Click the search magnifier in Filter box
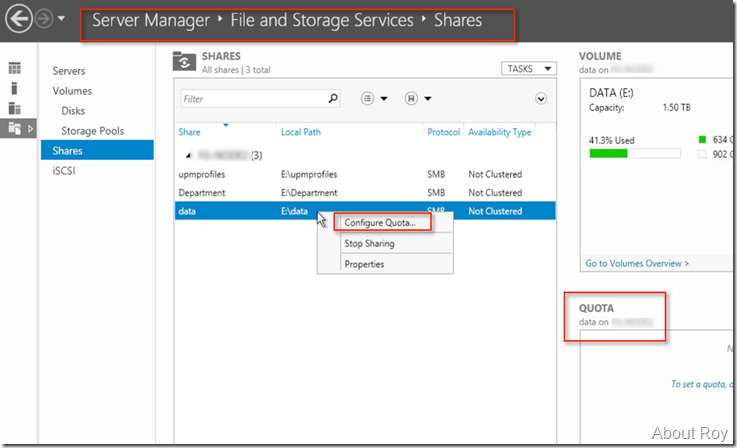Image resolution: width=737 pixels, height=448 pixels. click(333, 98)
